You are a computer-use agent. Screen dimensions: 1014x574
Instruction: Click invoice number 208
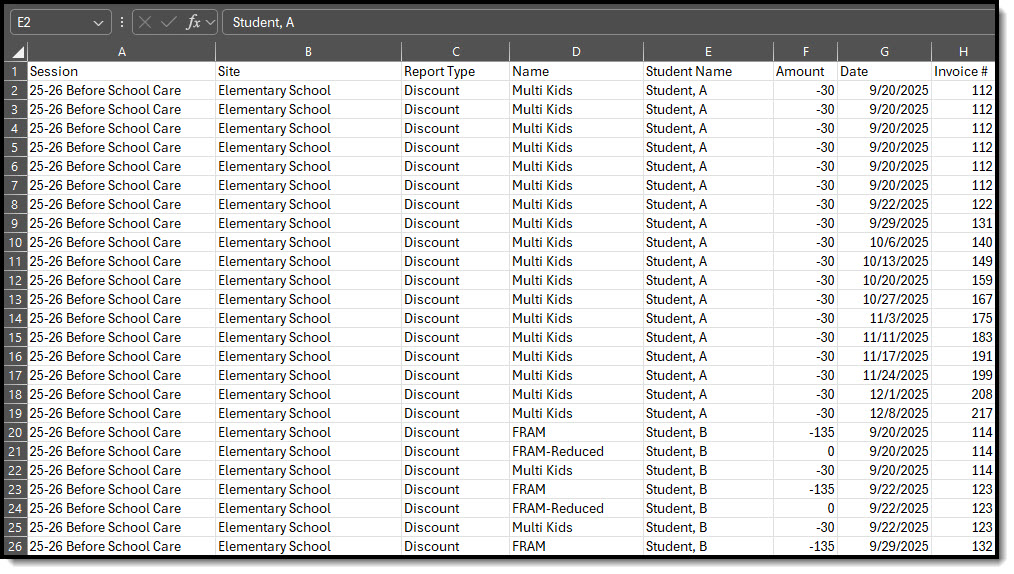(963, 394)
